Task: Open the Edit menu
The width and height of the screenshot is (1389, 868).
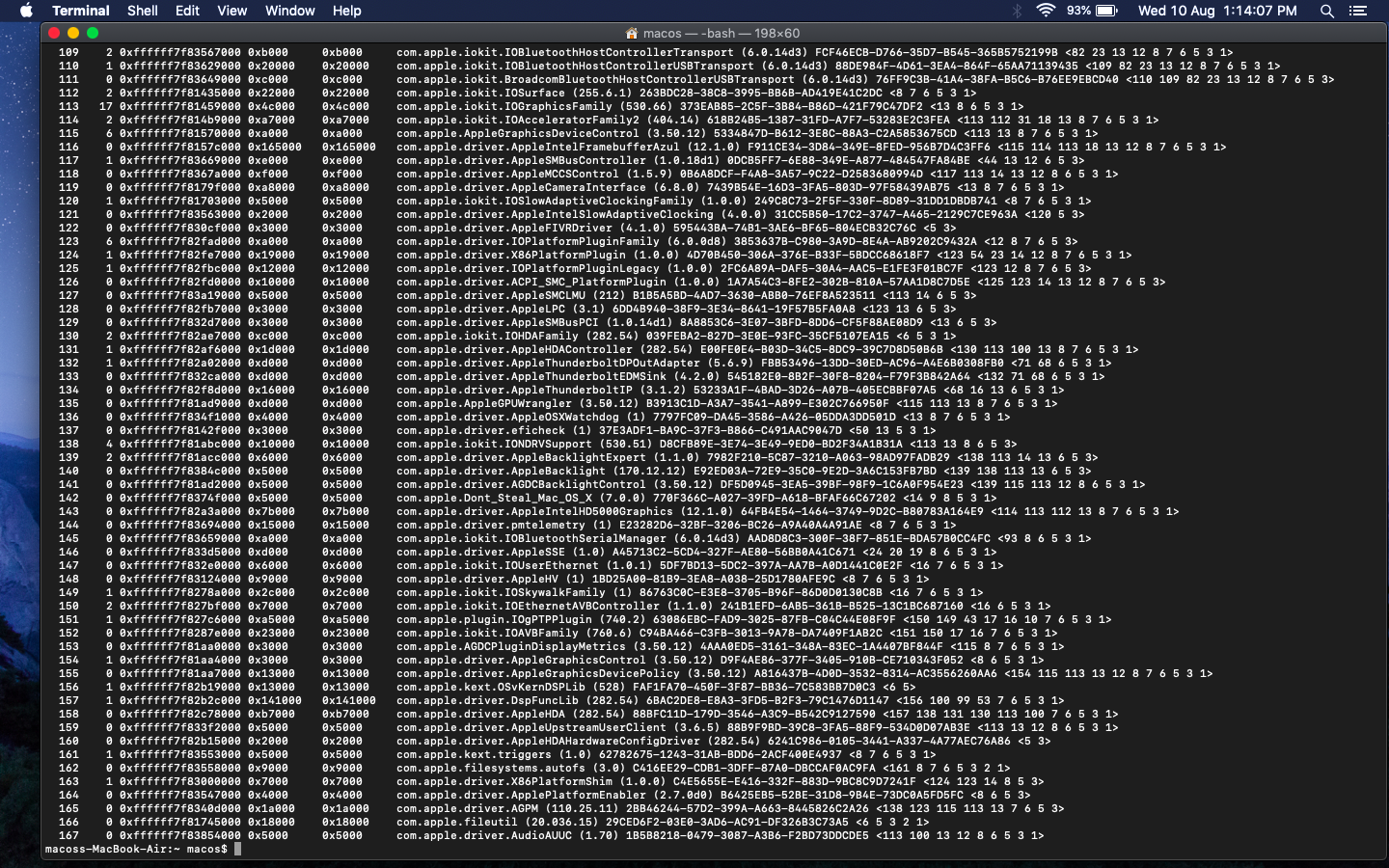Action: pyautogui.click(x=187, y=11)
